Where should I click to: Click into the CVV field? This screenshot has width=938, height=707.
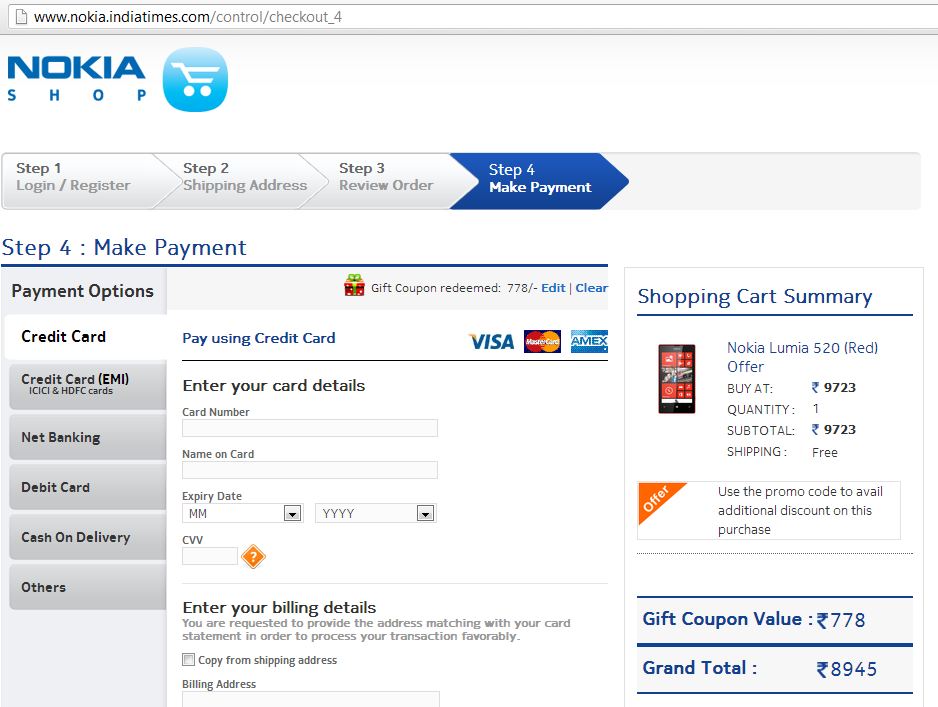click(210, 556)
